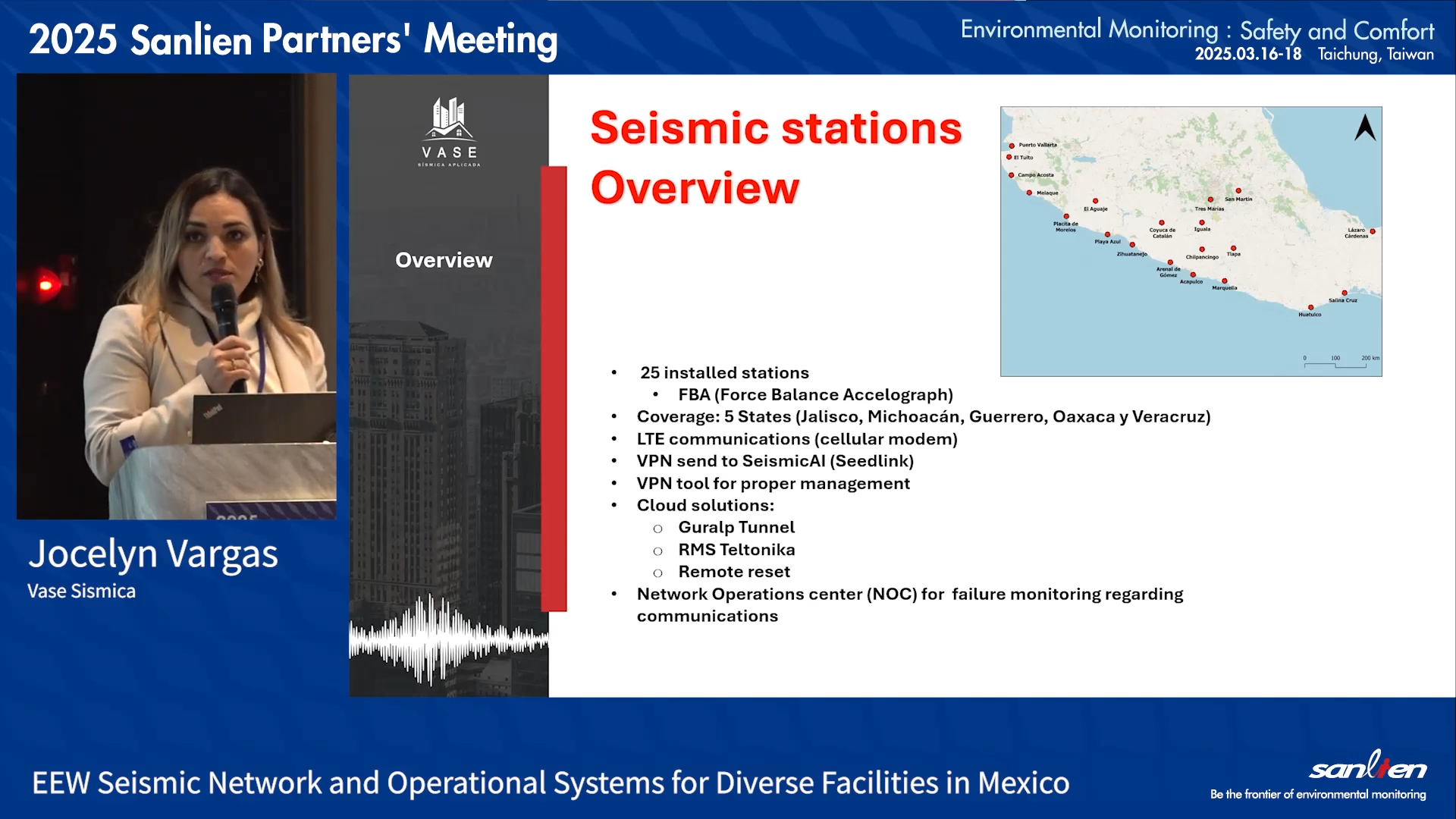The height and width of the screenshot is (819, 1456).
Task: Select the Puerto Vallarta station marker
Action: point(1012,146)
